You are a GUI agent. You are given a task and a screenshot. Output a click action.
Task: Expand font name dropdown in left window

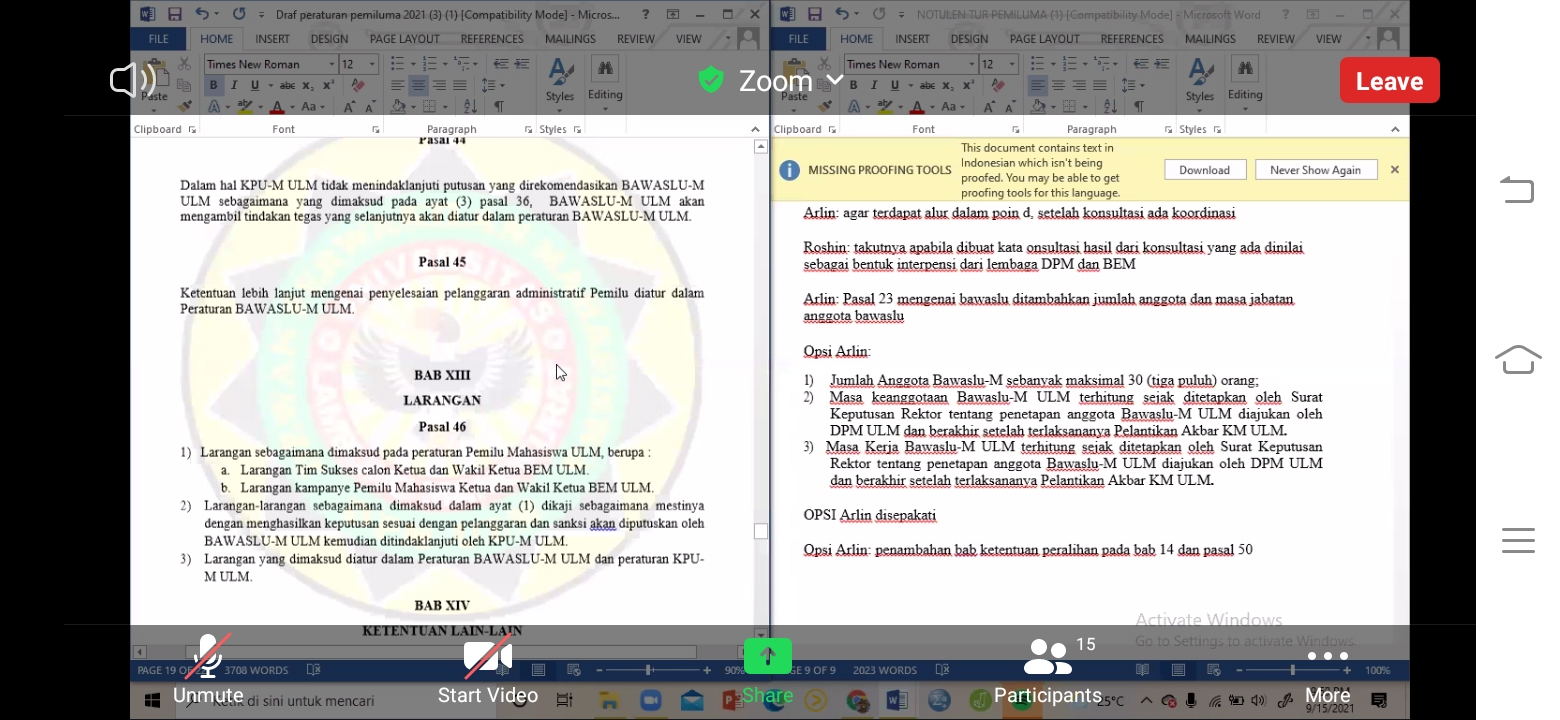[332, 64]
